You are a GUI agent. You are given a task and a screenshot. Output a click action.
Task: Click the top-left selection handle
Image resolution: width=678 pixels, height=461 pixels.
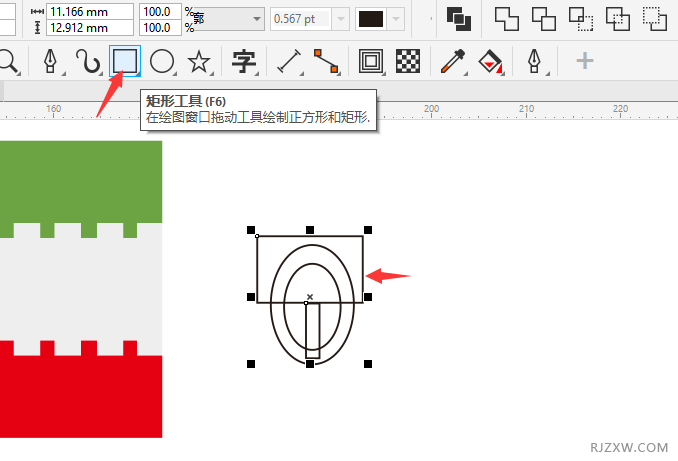tap(251, 230)
